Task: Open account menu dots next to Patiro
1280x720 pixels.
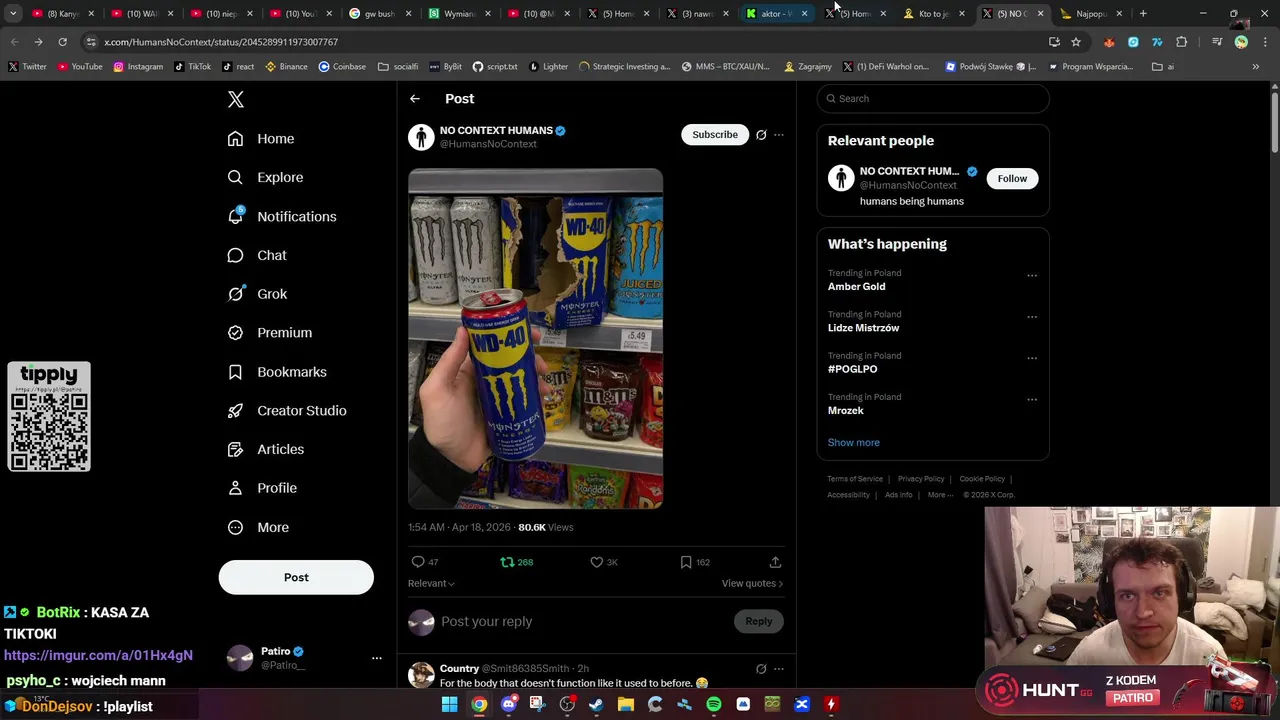Action: point(377,657)
